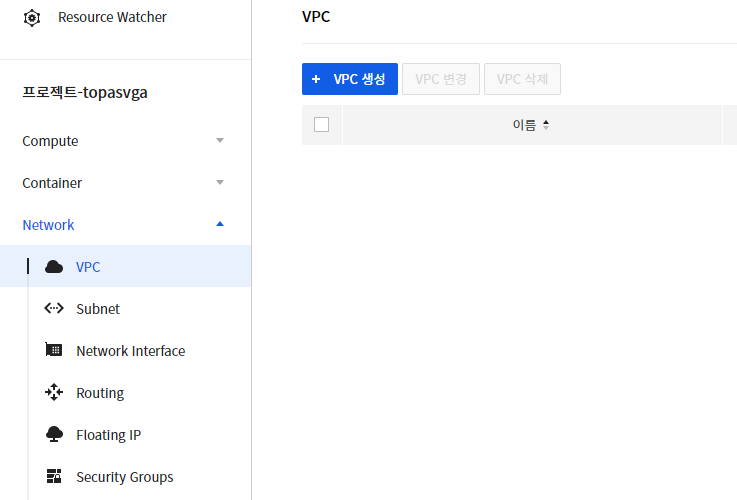Open the Container section
This screenshot has height=500, width=737.
click(x=52, y=183)
